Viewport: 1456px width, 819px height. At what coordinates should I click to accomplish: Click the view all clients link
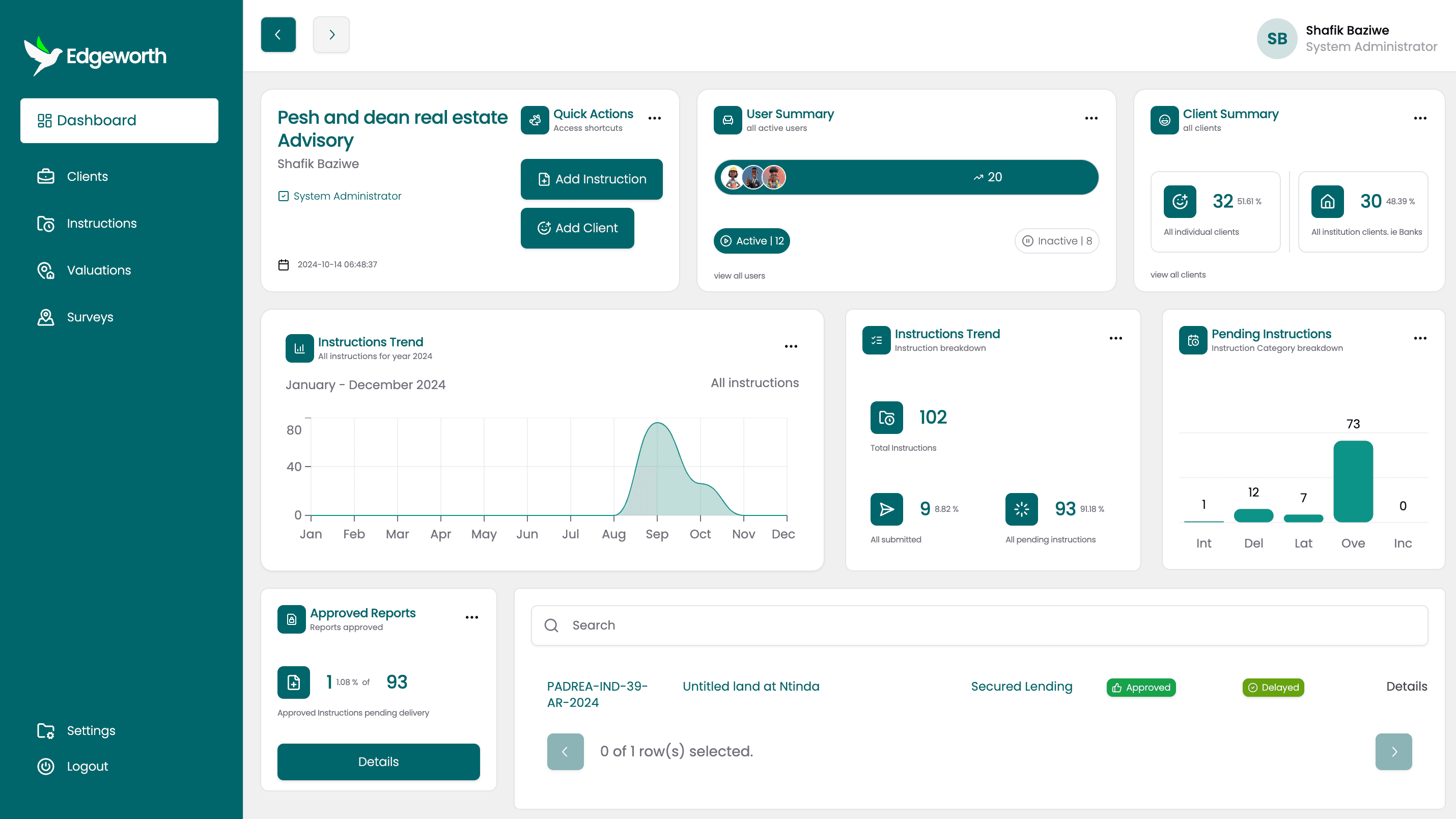(1178, 275)
